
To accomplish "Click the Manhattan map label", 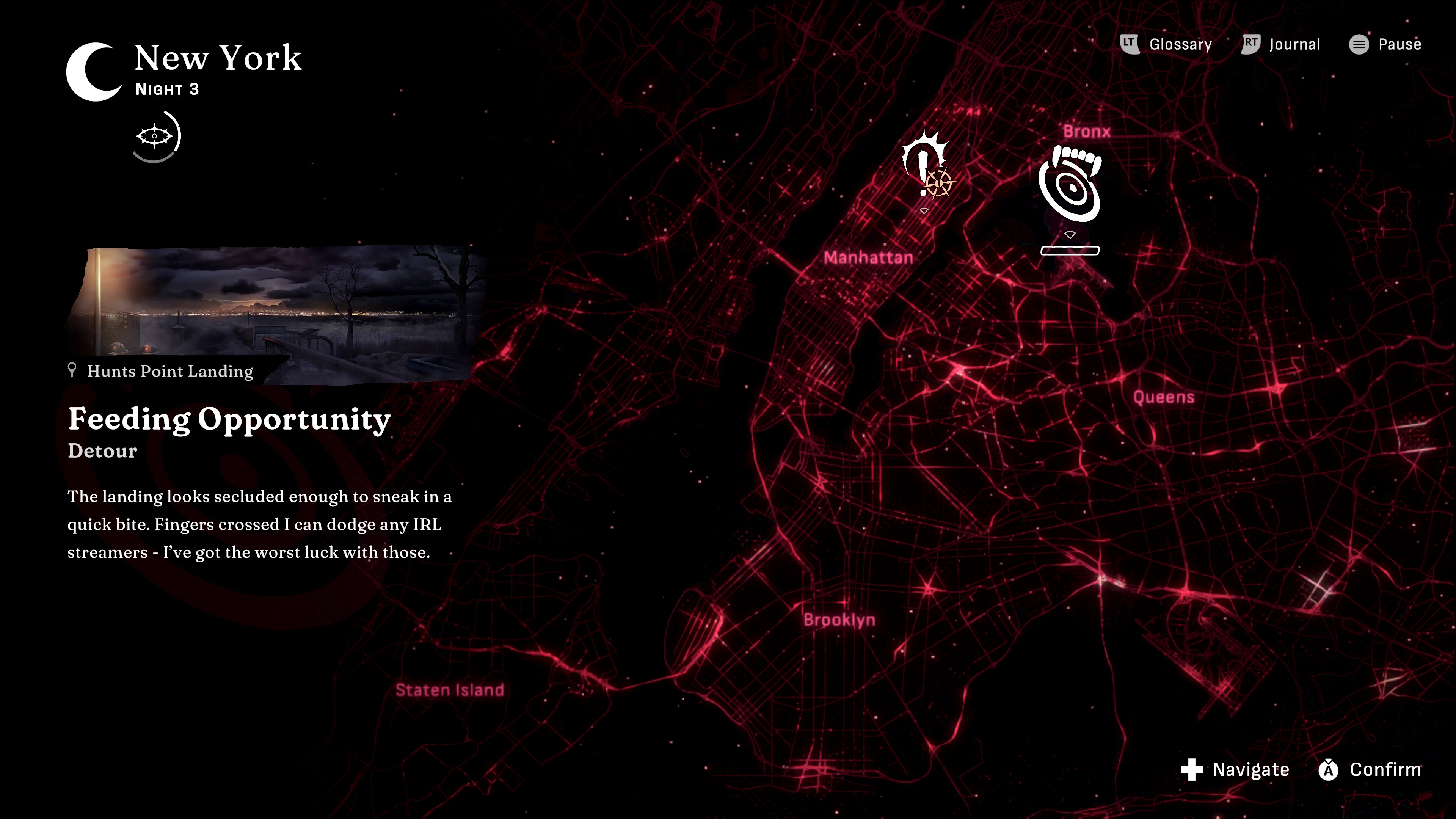I will pos(868,258).
